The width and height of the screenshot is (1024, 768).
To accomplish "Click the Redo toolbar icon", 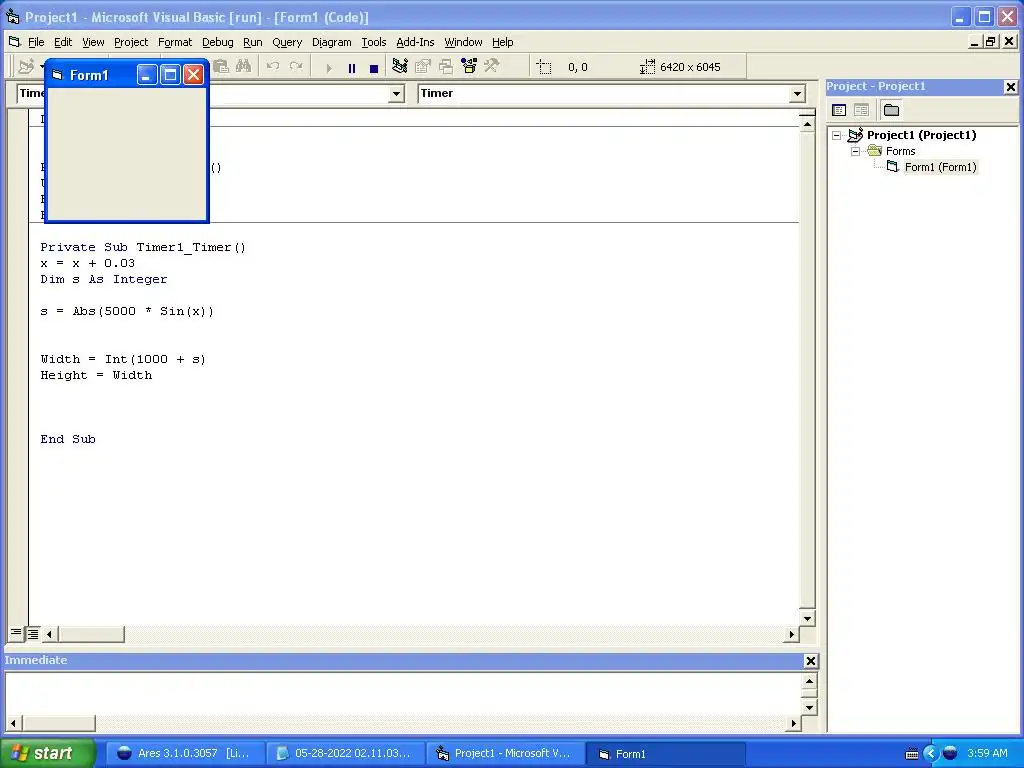I will [x=296, y=67].
